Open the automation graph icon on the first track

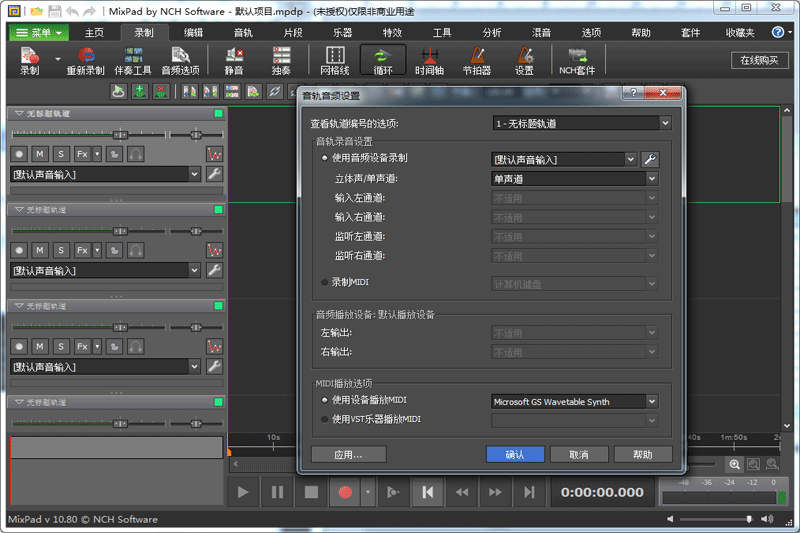coord(214,154)
